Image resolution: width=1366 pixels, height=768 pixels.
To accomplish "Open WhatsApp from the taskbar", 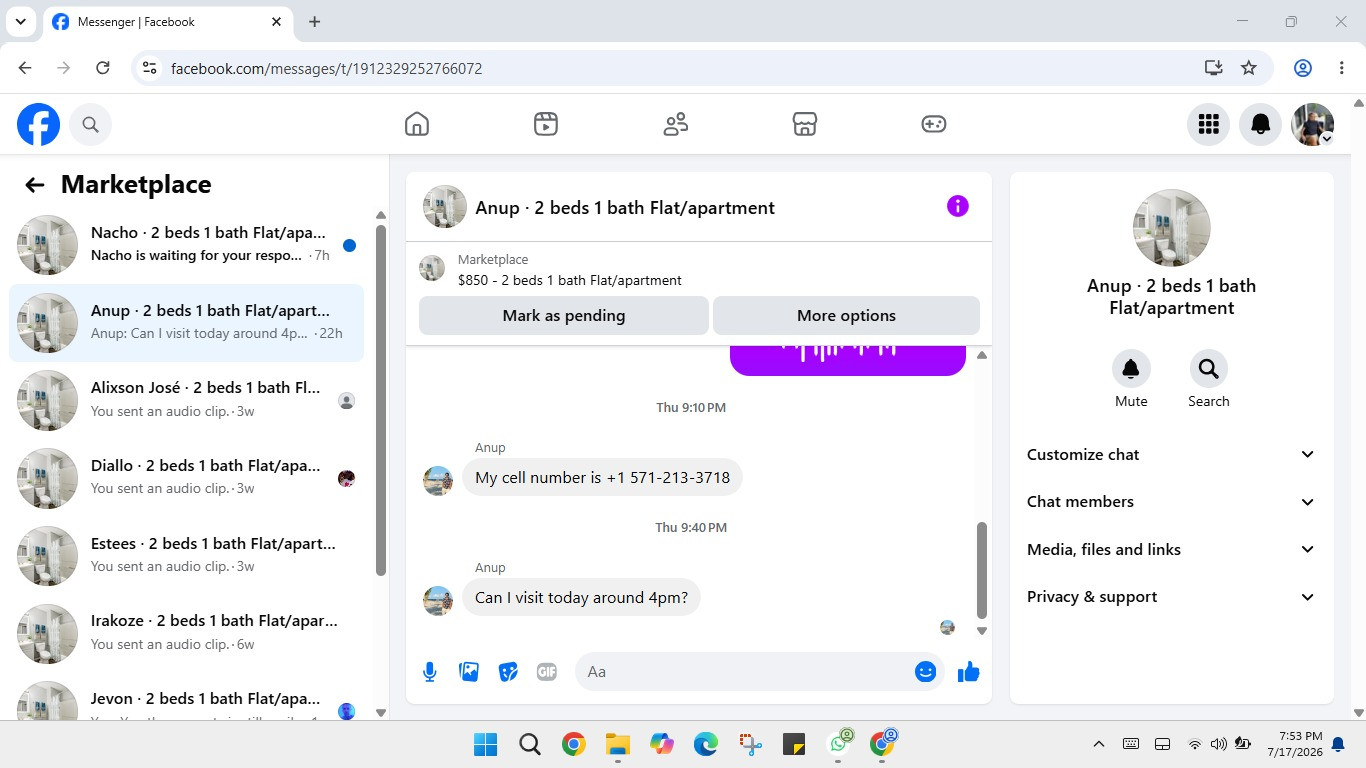I will [x=839, y=744].
